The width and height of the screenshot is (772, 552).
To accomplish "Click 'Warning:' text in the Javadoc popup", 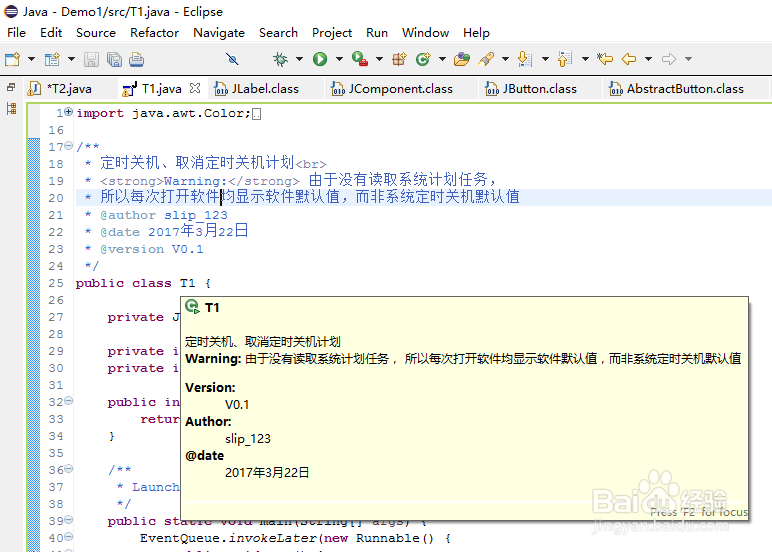I will click(213, 358).
